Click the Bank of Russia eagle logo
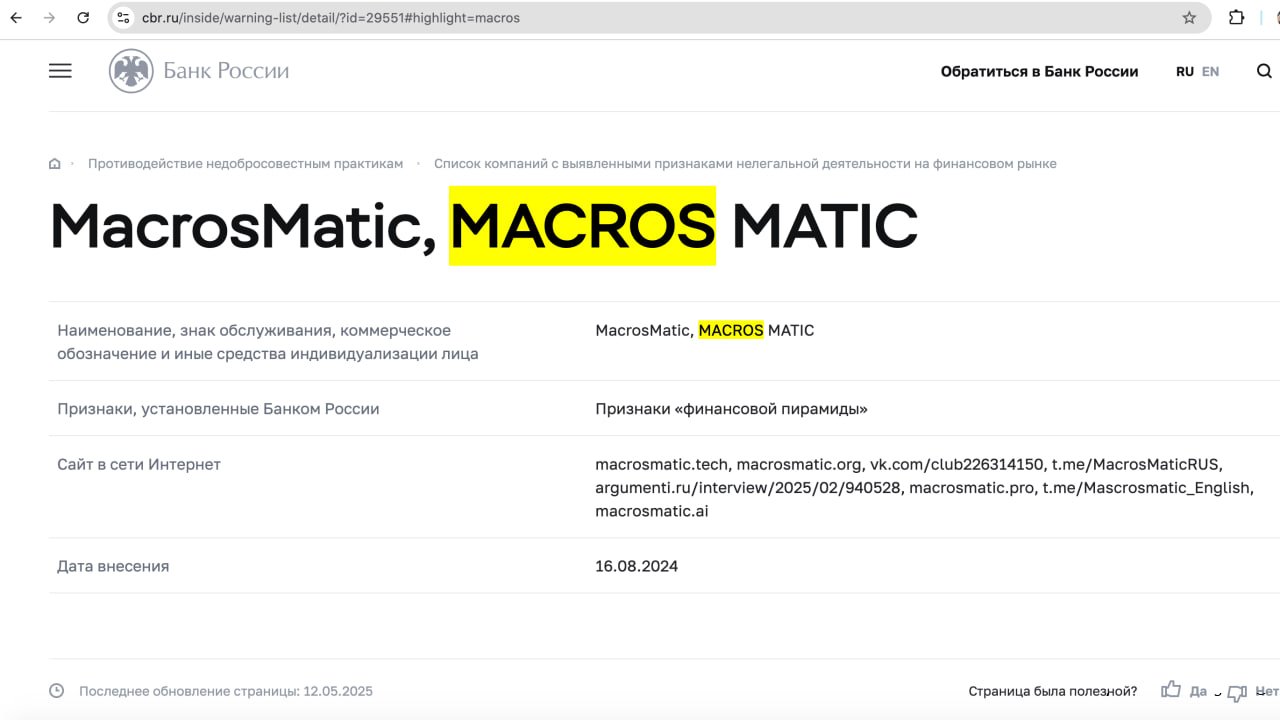This screenshot has width=1280, height=720. point(131,71)
